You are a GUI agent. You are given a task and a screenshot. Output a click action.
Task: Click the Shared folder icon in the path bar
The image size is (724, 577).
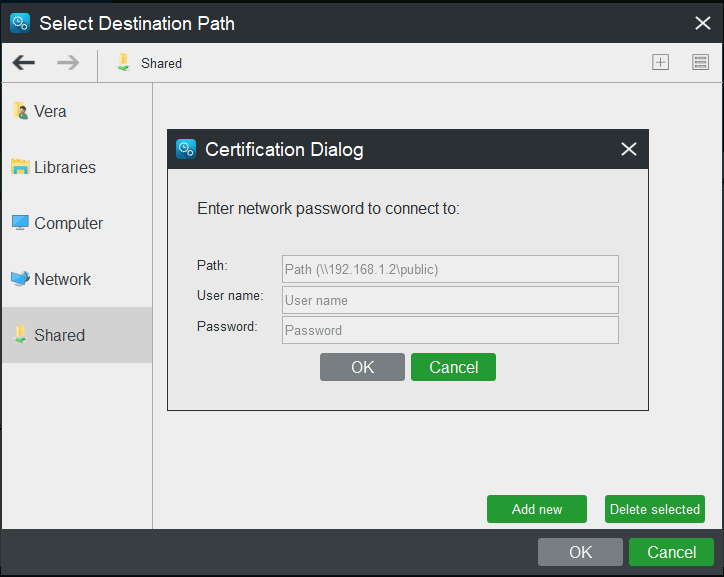coord(123,62)
